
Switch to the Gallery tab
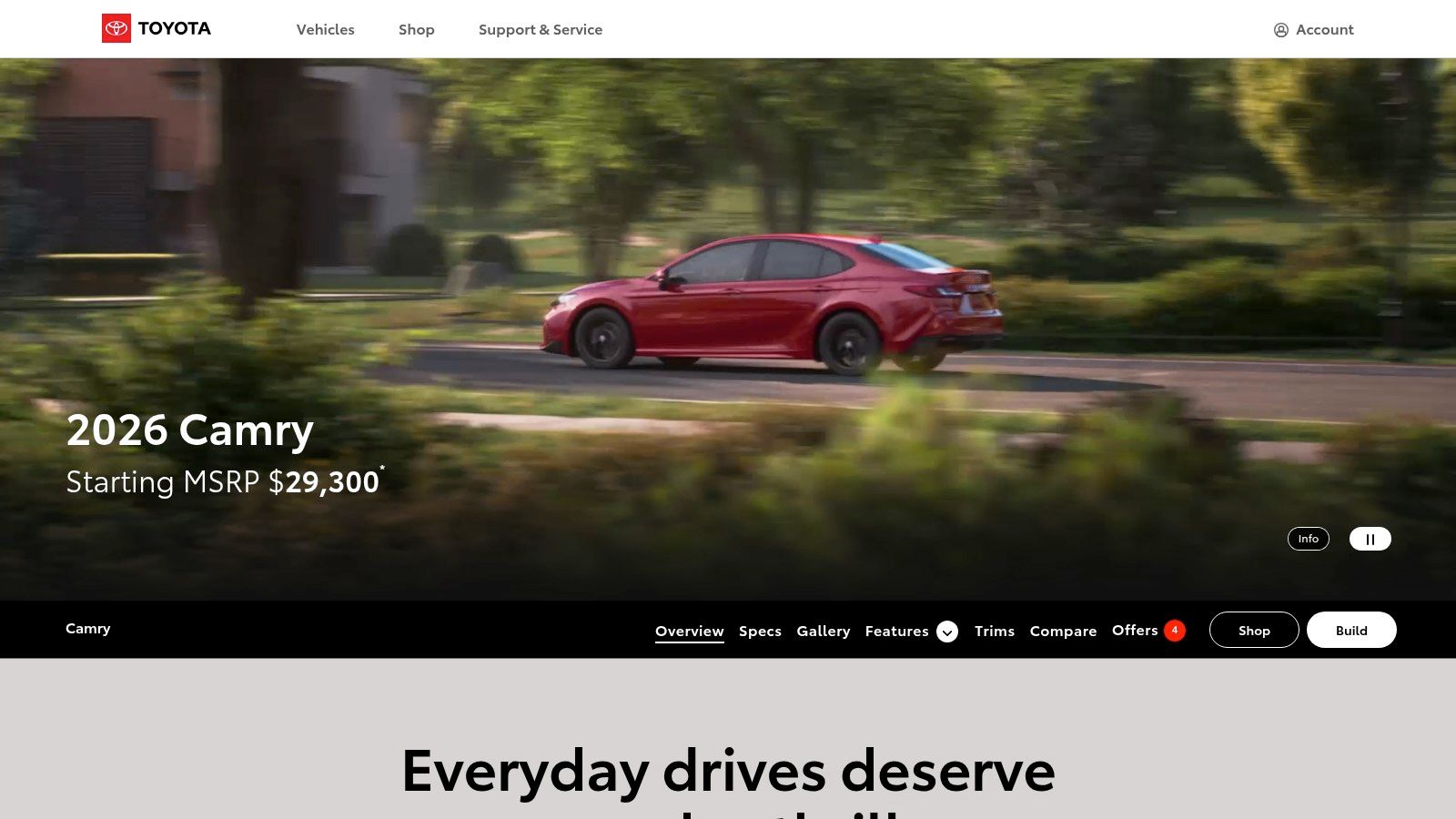tap(823, 631)
